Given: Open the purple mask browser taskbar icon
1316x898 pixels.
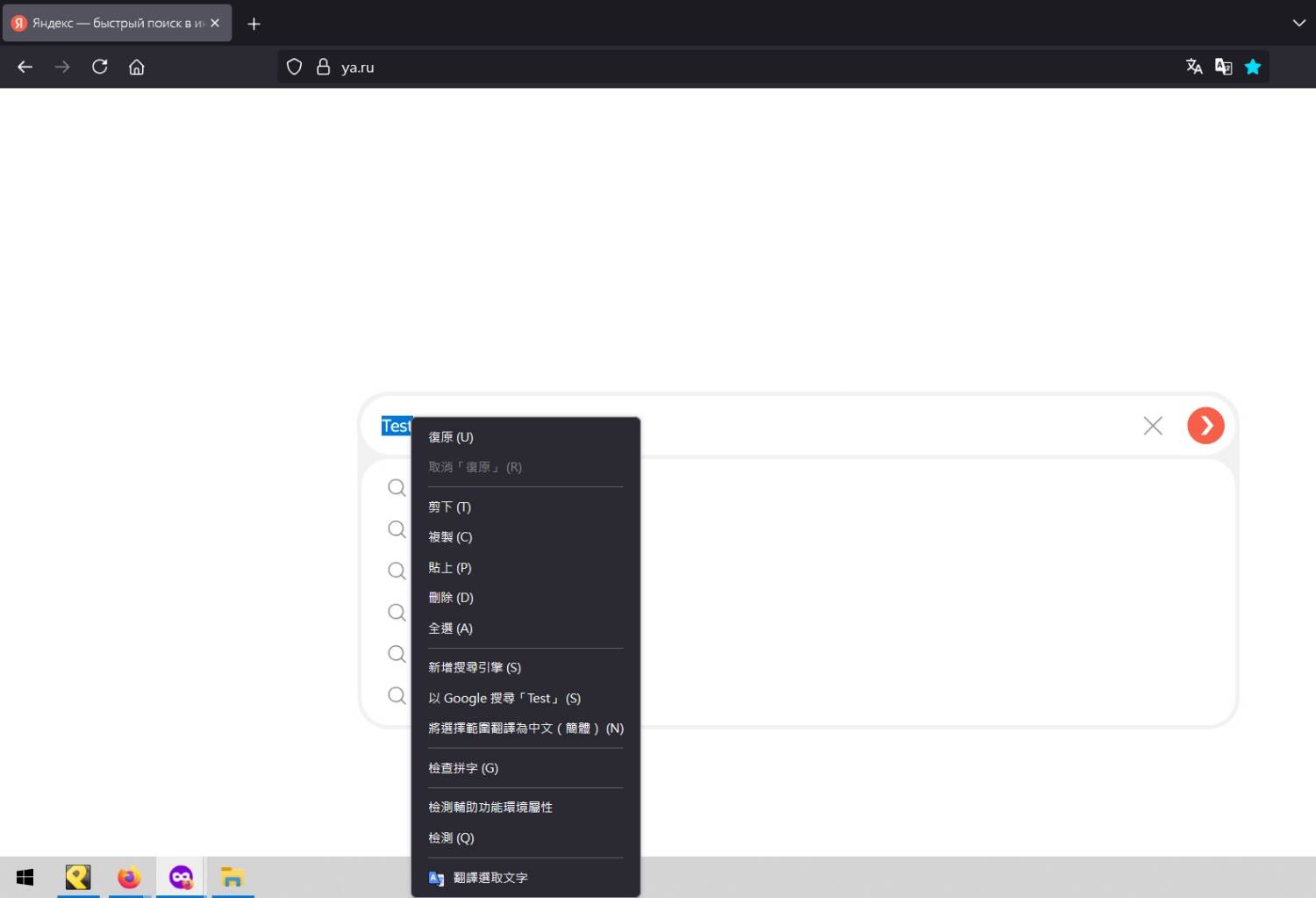Looking at the screenshot, I should point(182,877).
